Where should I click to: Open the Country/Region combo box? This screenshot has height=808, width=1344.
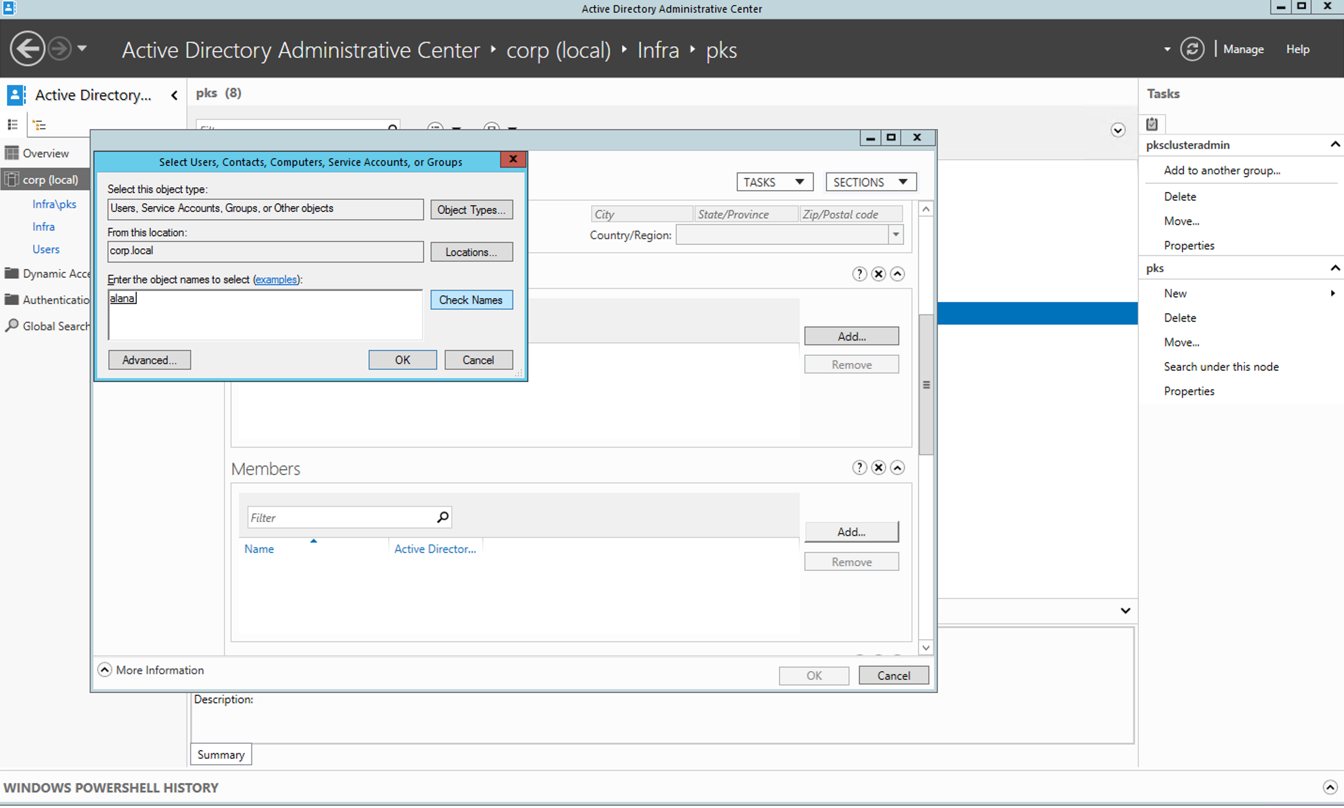click(x=789, y=235)
